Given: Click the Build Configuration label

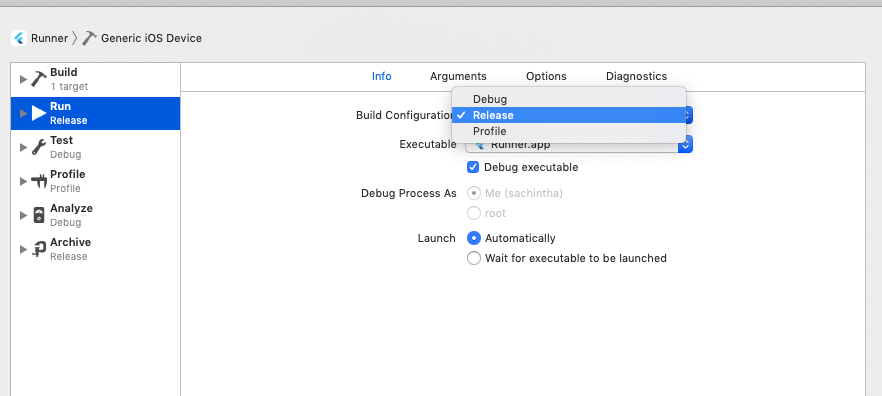Looking at the screenshot, I should click(404, 115).
